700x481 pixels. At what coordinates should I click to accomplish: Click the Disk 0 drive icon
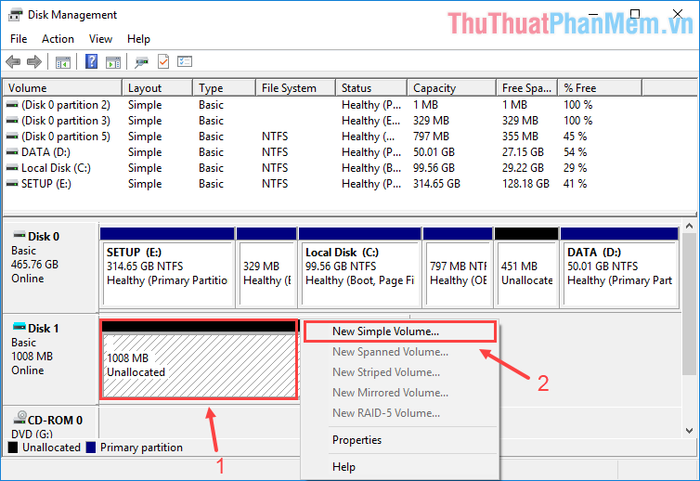(x=19, y=234)
